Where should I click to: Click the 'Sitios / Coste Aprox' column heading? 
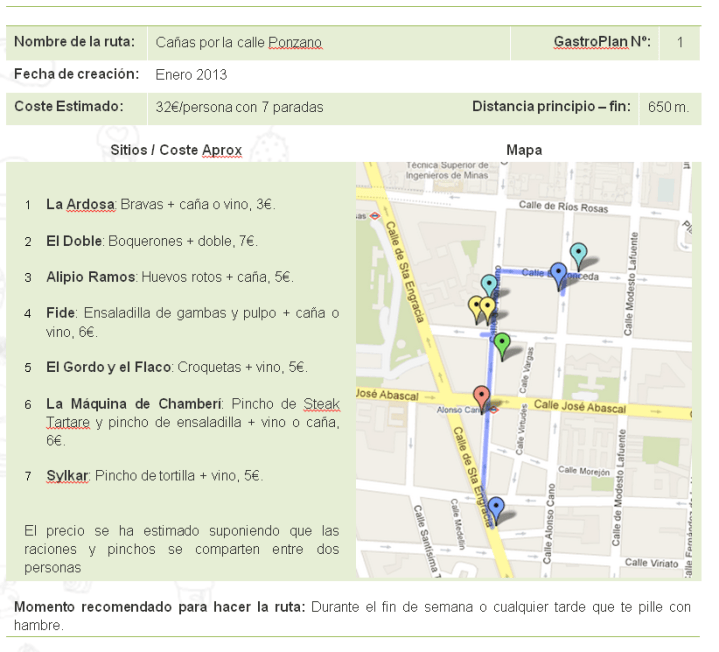pyautogui.click(x=176, y=150)
